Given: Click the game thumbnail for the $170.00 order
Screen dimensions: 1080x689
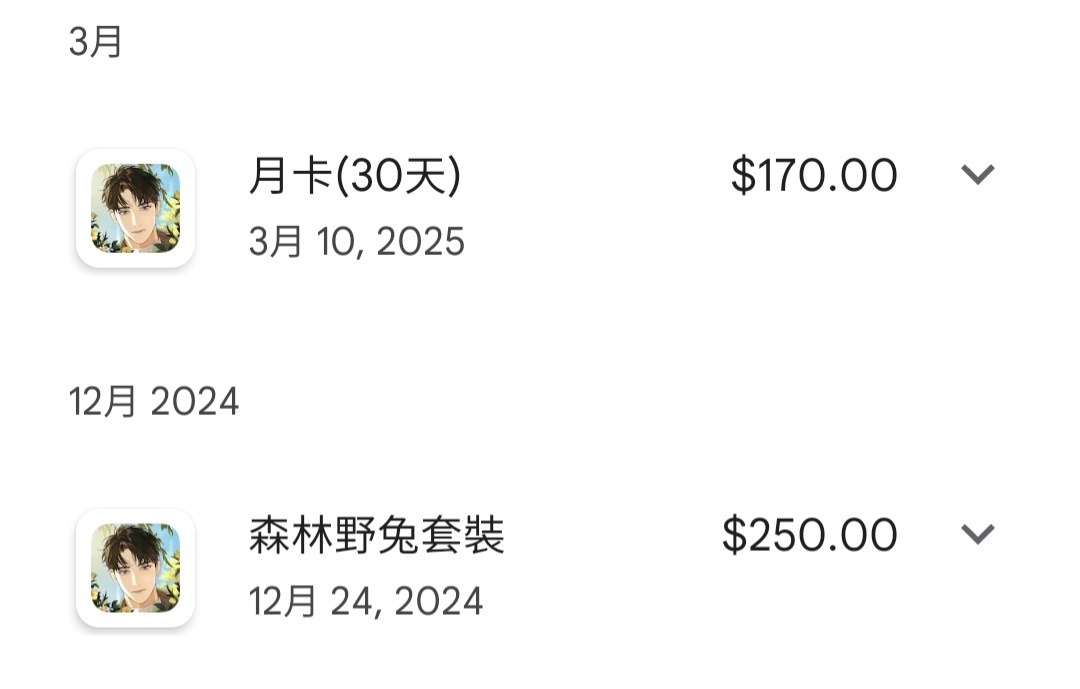Looking at the screenshot, I should [x=136, y=208].
